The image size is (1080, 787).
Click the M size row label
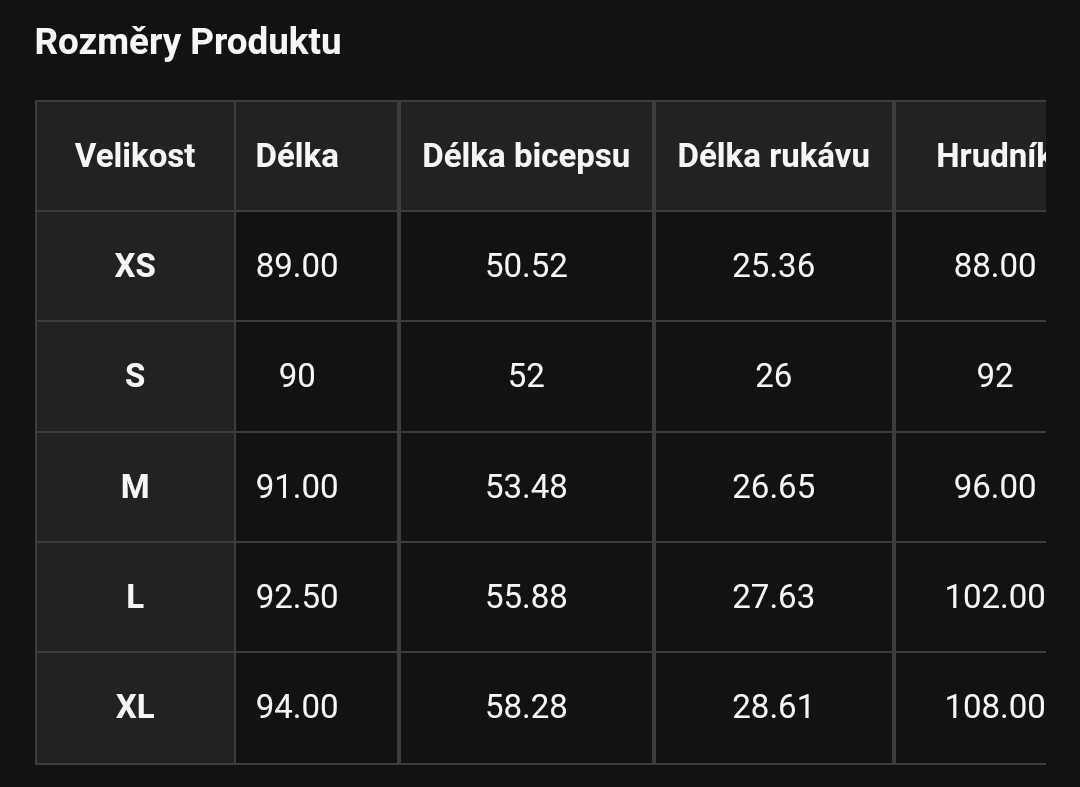click(x=135, y=487)
